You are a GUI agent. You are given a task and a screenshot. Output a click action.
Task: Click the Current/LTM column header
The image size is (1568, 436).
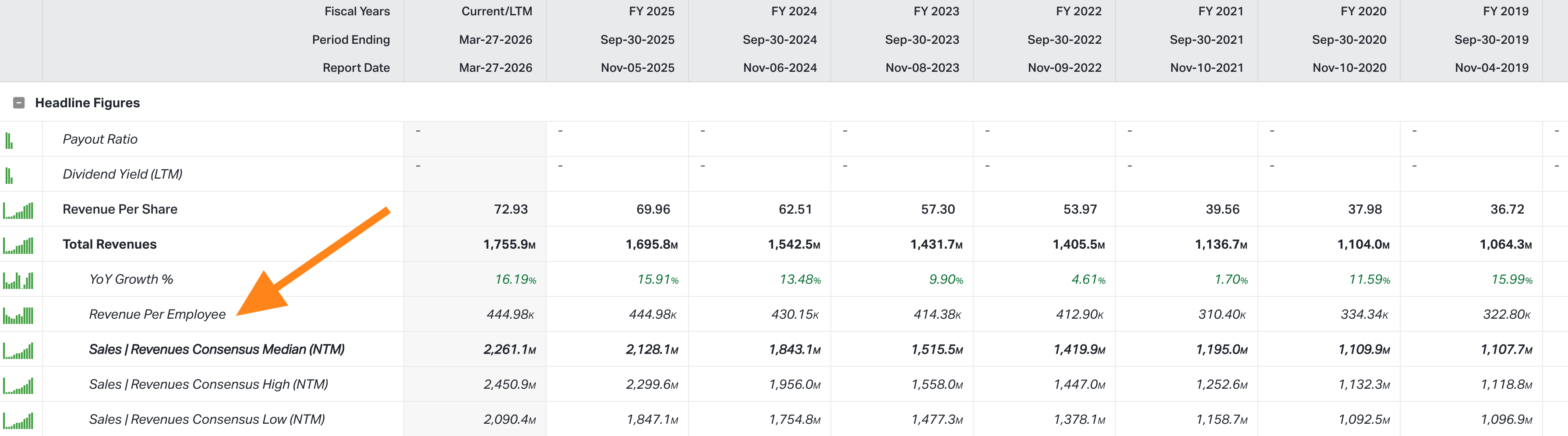click(x=497, y=11)
